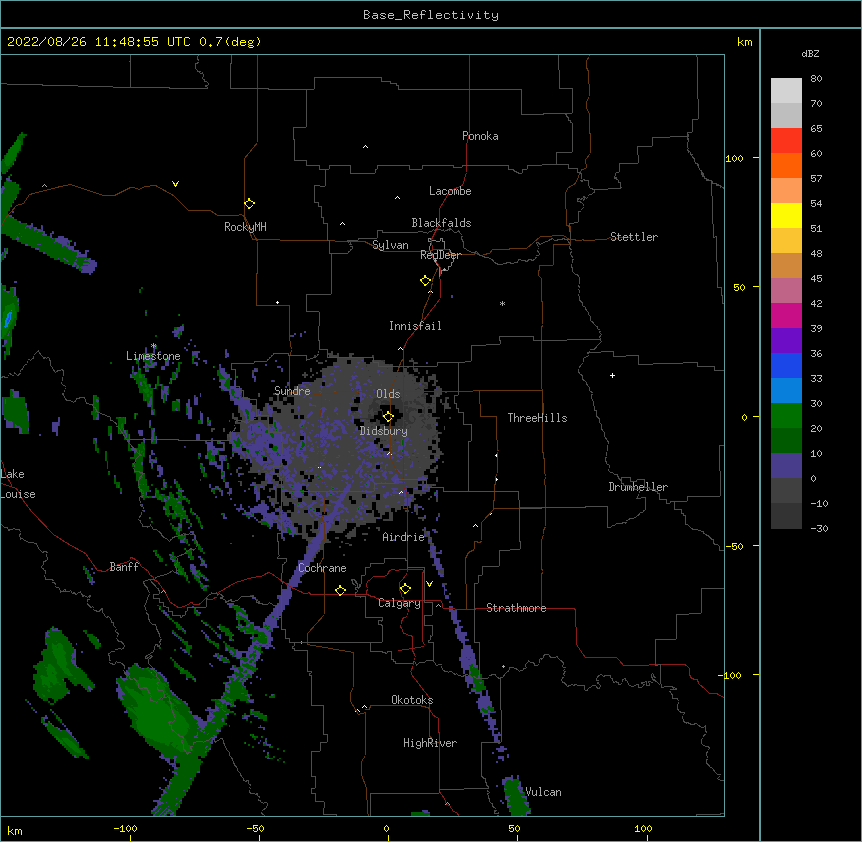Click the yellow diamond marker above RockyMH
The image size is (862, 842).
point(249,204)
